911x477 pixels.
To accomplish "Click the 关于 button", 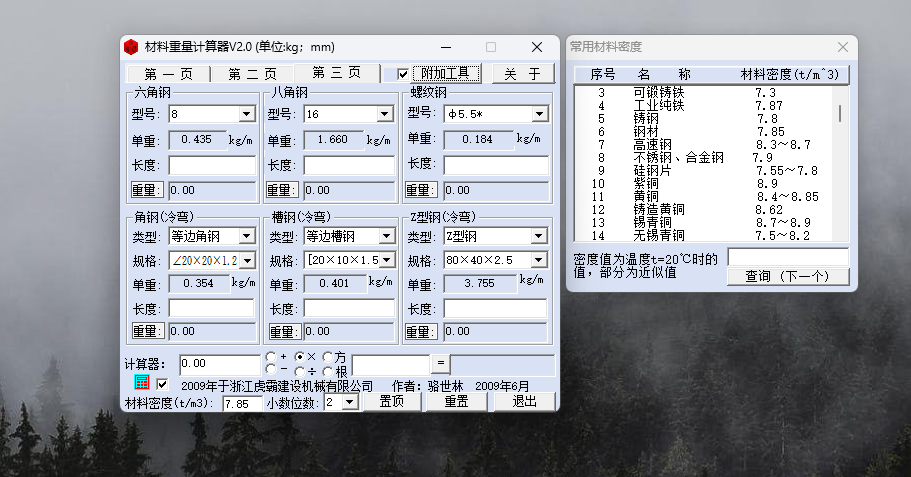I will tap(523, 74).
